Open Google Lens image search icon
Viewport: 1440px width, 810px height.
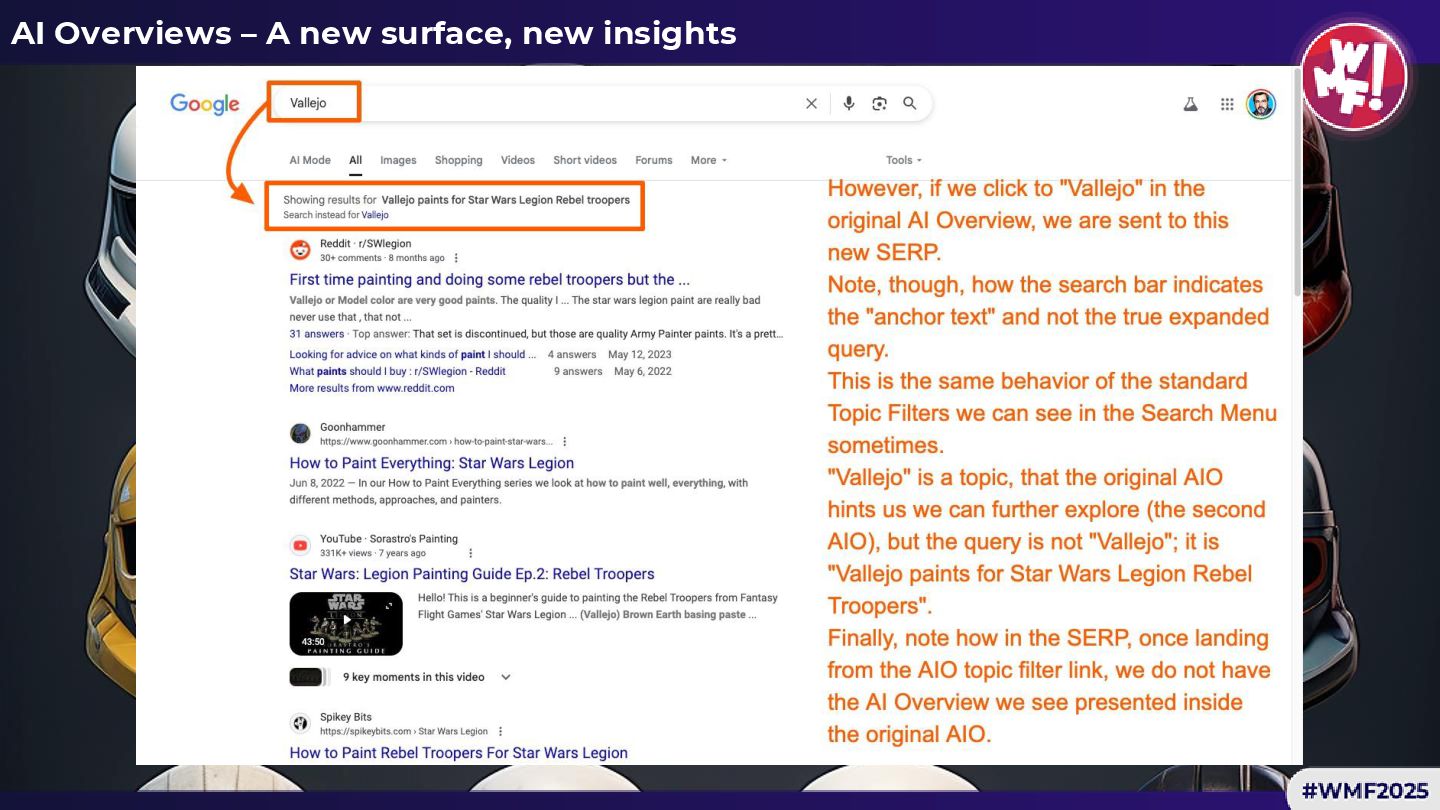[879, 103]
